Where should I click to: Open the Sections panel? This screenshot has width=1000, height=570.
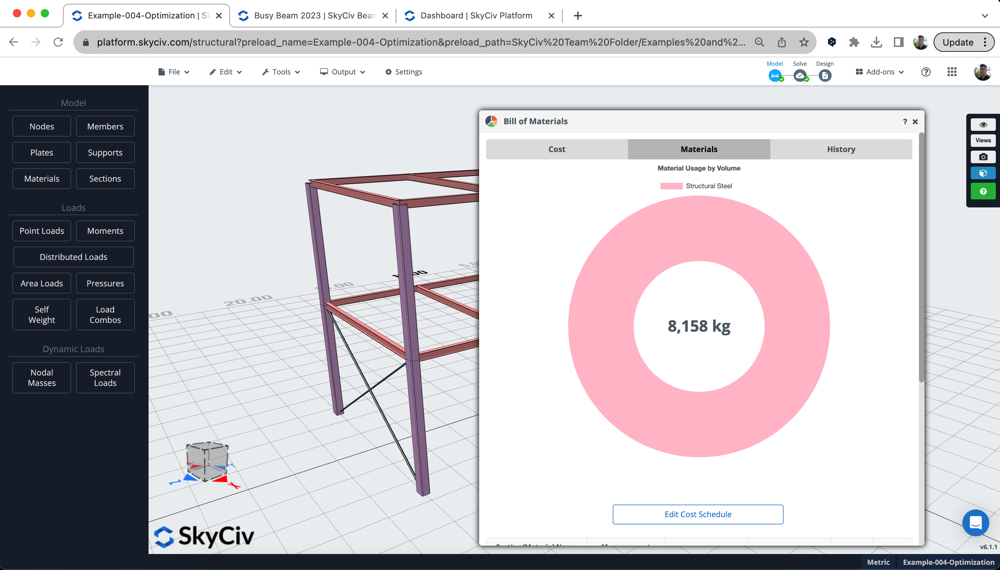[105, 179]
